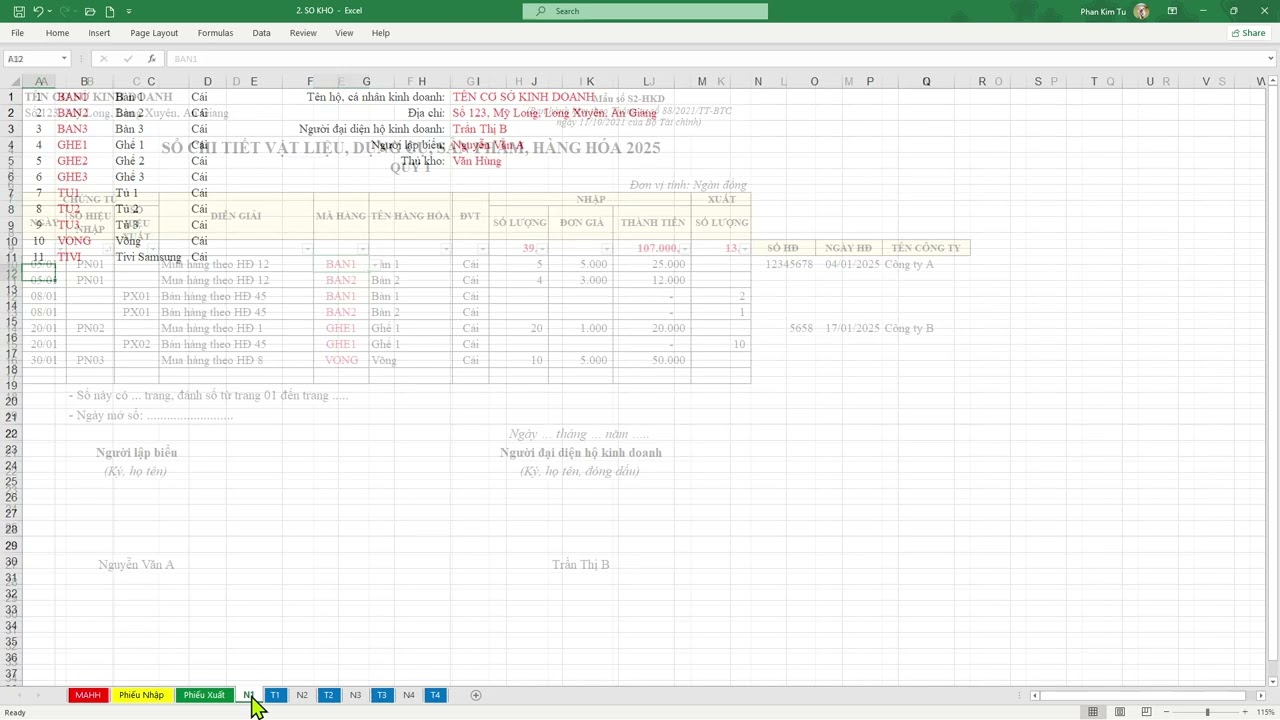Open the Undo history dropdown arrow
Image resolution: width=1280 pixels, height=720 pixels.
[x=50, y=11]
